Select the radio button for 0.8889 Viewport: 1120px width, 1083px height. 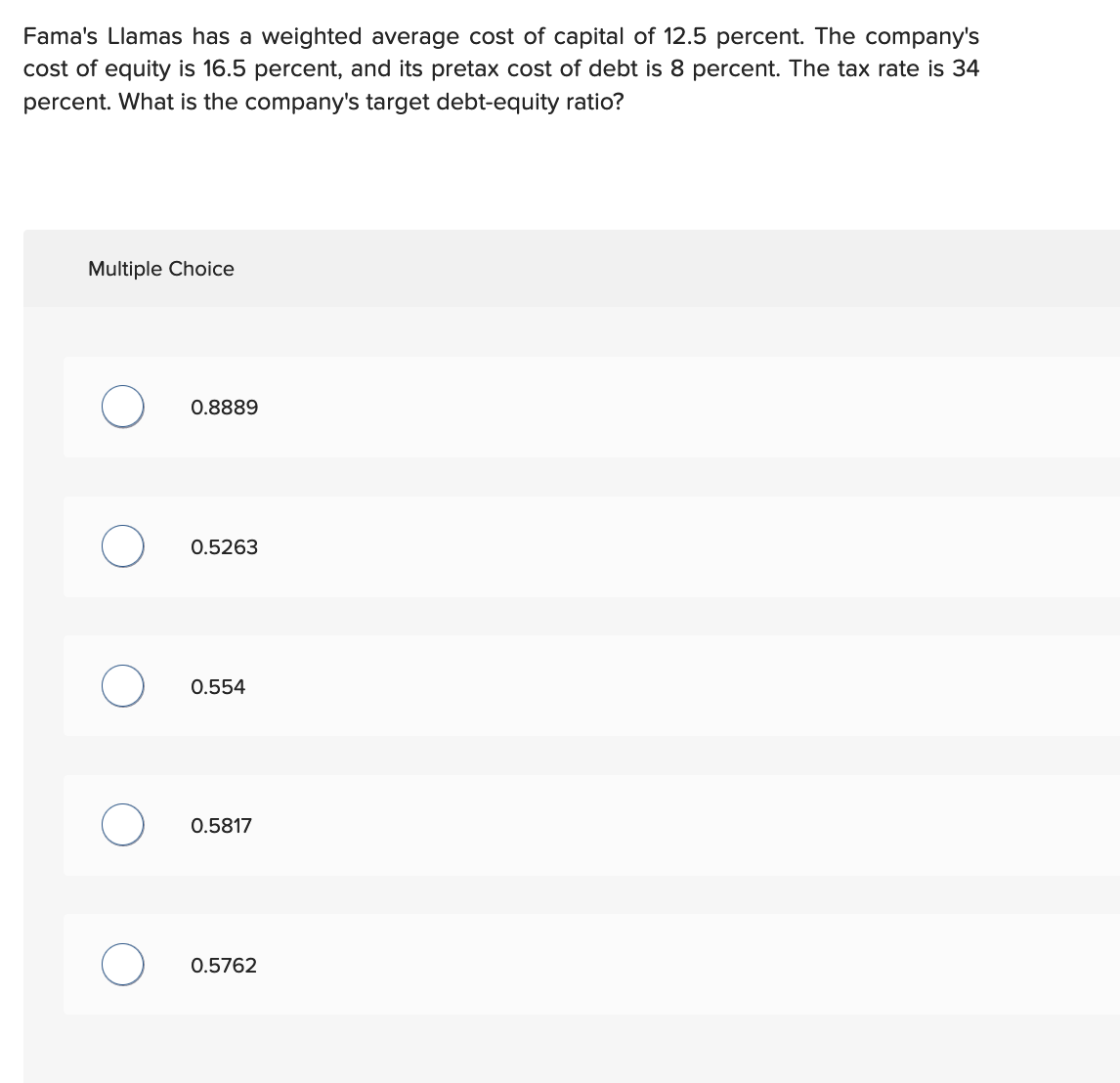coord(122,407)
